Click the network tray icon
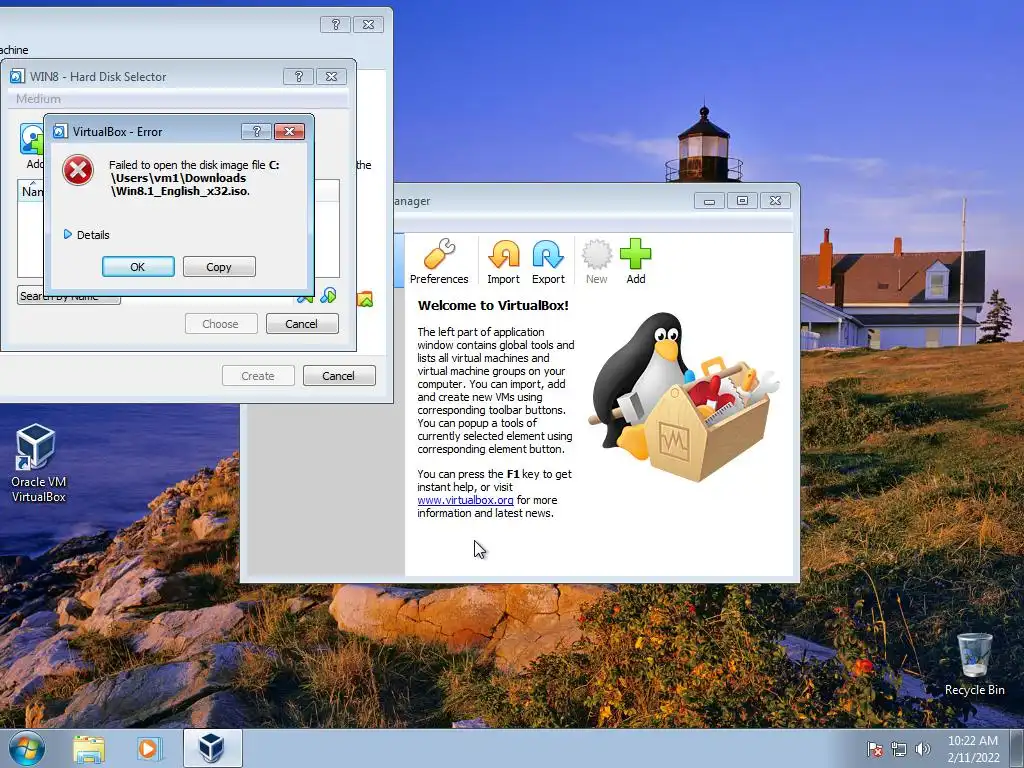Viewport: 1024px width, 768px height. (x=899, y=749)
